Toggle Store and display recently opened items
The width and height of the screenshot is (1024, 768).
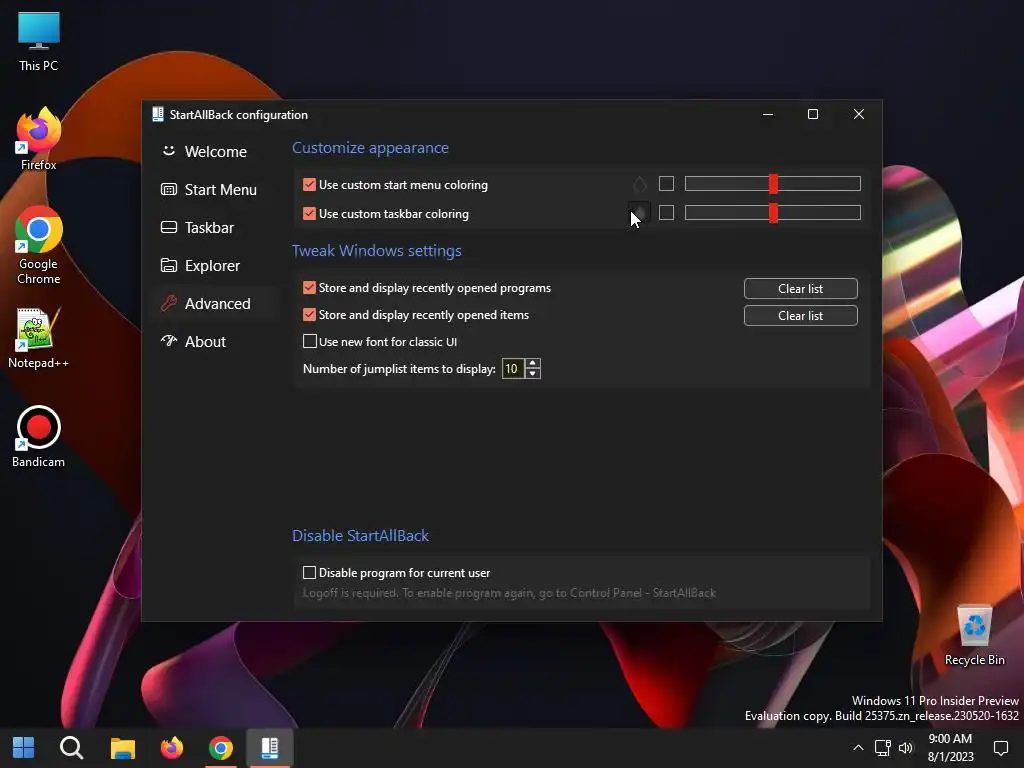(x=310, y=315)
